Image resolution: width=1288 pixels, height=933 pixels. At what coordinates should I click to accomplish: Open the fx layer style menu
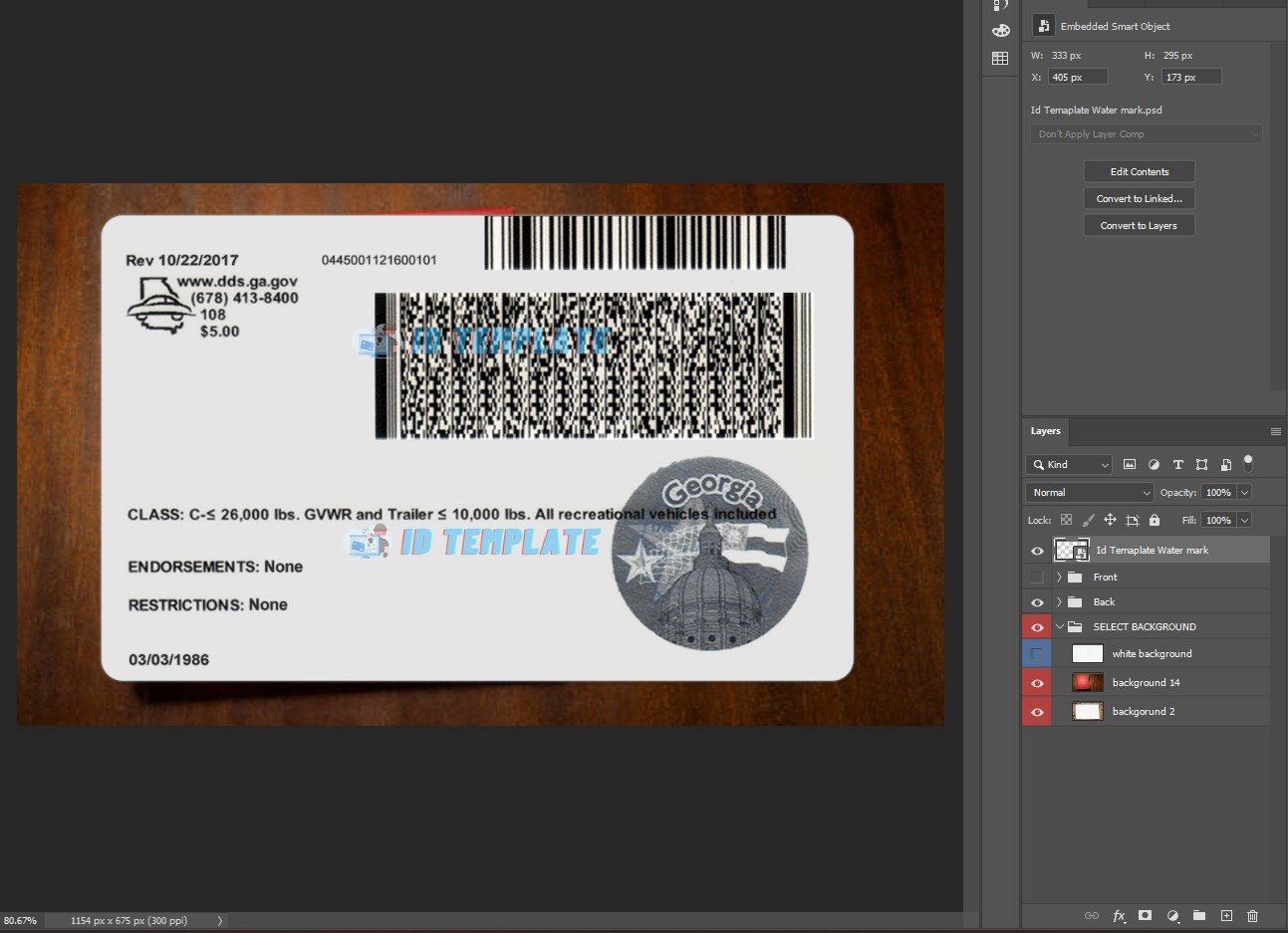(1119, 915)
